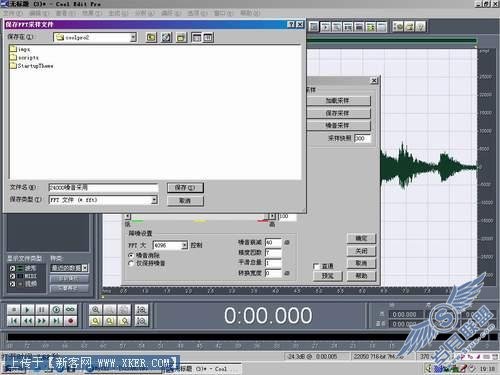Screen dimensions: 500x375
Task: Click the 预览 preview button
Action: [x=328, y=276]
